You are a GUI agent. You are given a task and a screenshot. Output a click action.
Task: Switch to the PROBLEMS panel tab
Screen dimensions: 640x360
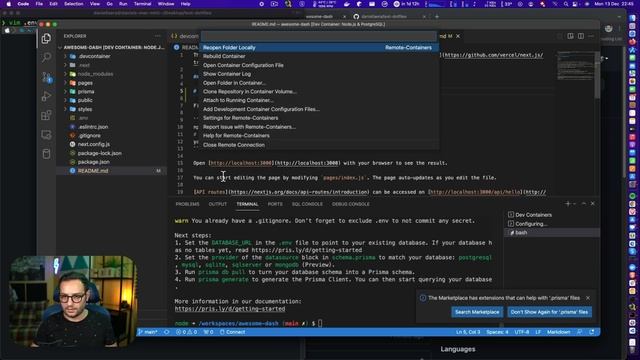pos(187,204)
